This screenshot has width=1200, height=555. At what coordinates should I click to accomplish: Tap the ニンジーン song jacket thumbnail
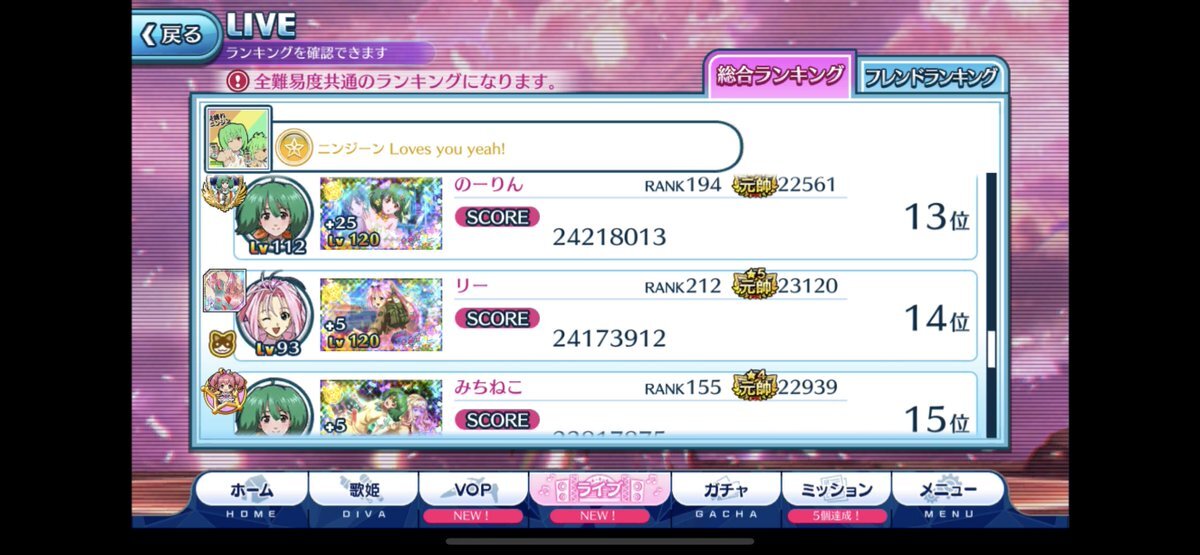[238, 137]
